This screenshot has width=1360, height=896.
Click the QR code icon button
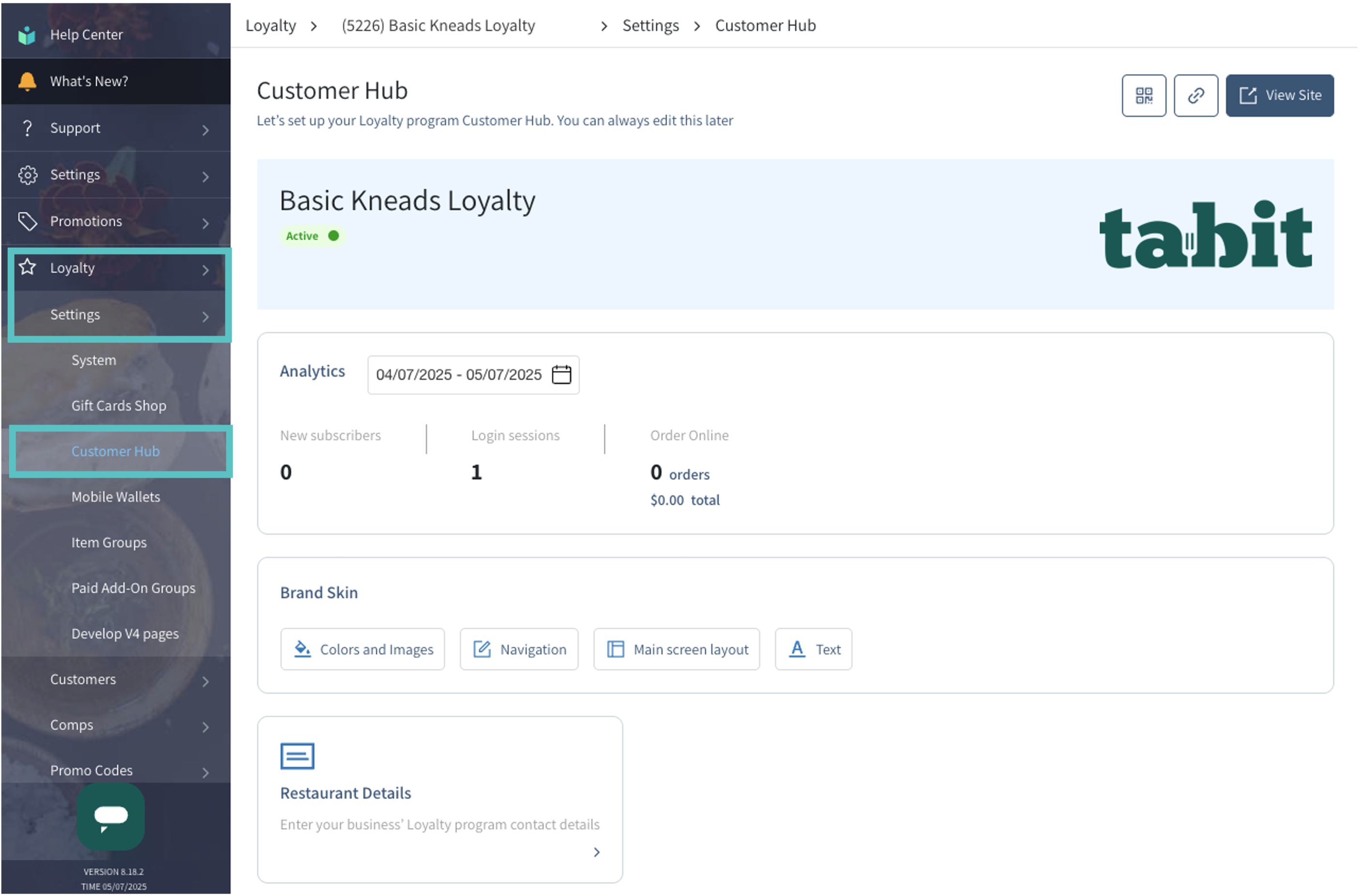click(x=1144, y=95)
